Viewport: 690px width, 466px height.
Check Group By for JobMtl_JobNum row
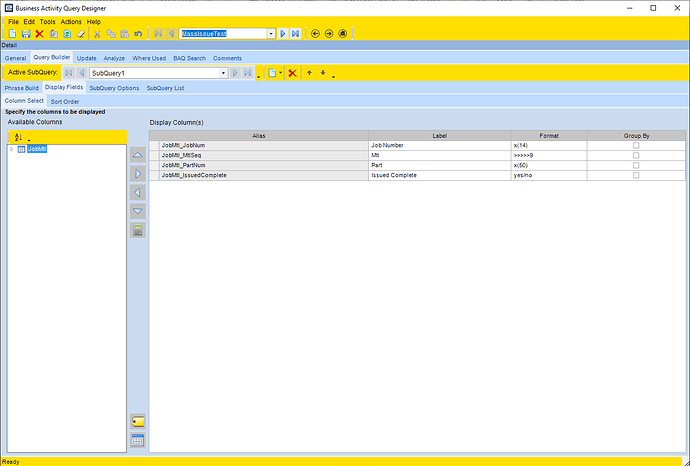pyautogui.click(x=636, y=145)
